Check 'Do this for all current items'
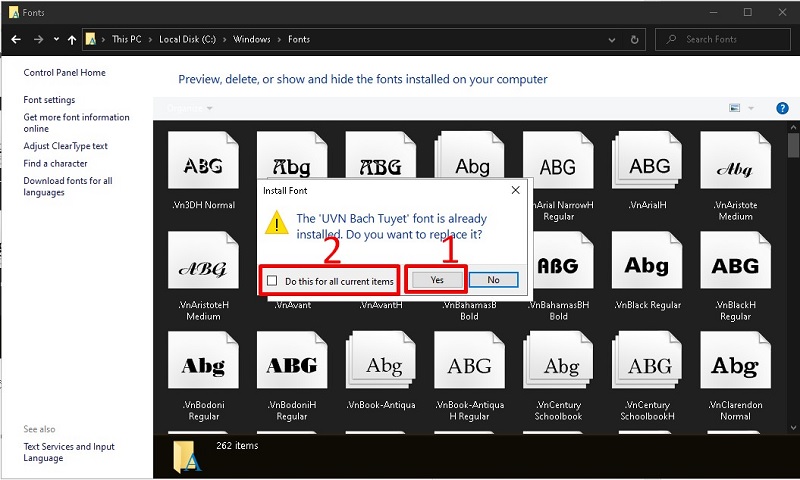This screenshot has height=480, width=800. (x=272, y=281)
